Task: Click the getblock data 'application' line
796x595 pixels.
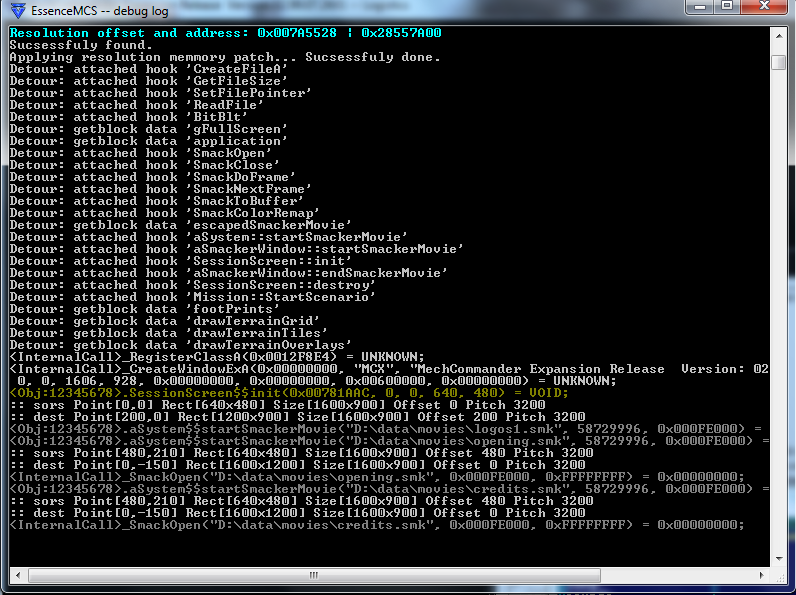Action: [149, 141]
